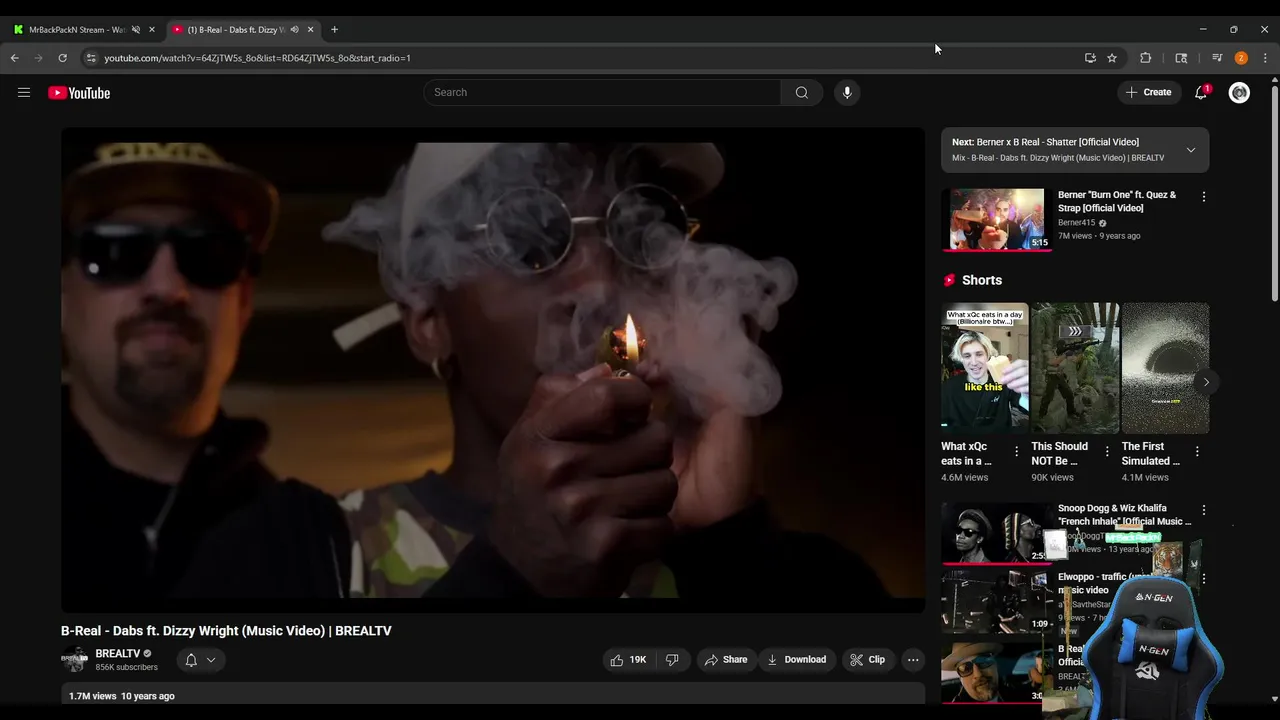The image size is (1280, 720).
Task: Open the YouTube account avatar menu
Action: [x=1239, y=92]
